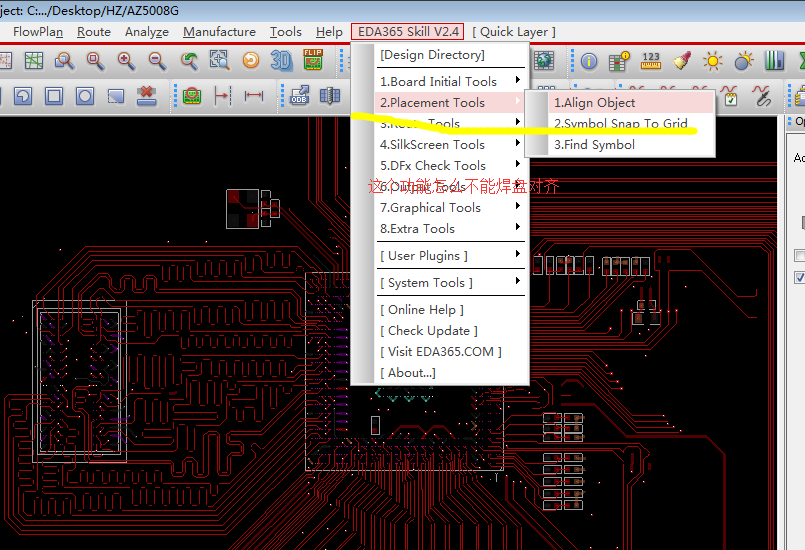Open the 3D viewer icon
Screen dimensions: 805x550
click(x=281, y=61)
